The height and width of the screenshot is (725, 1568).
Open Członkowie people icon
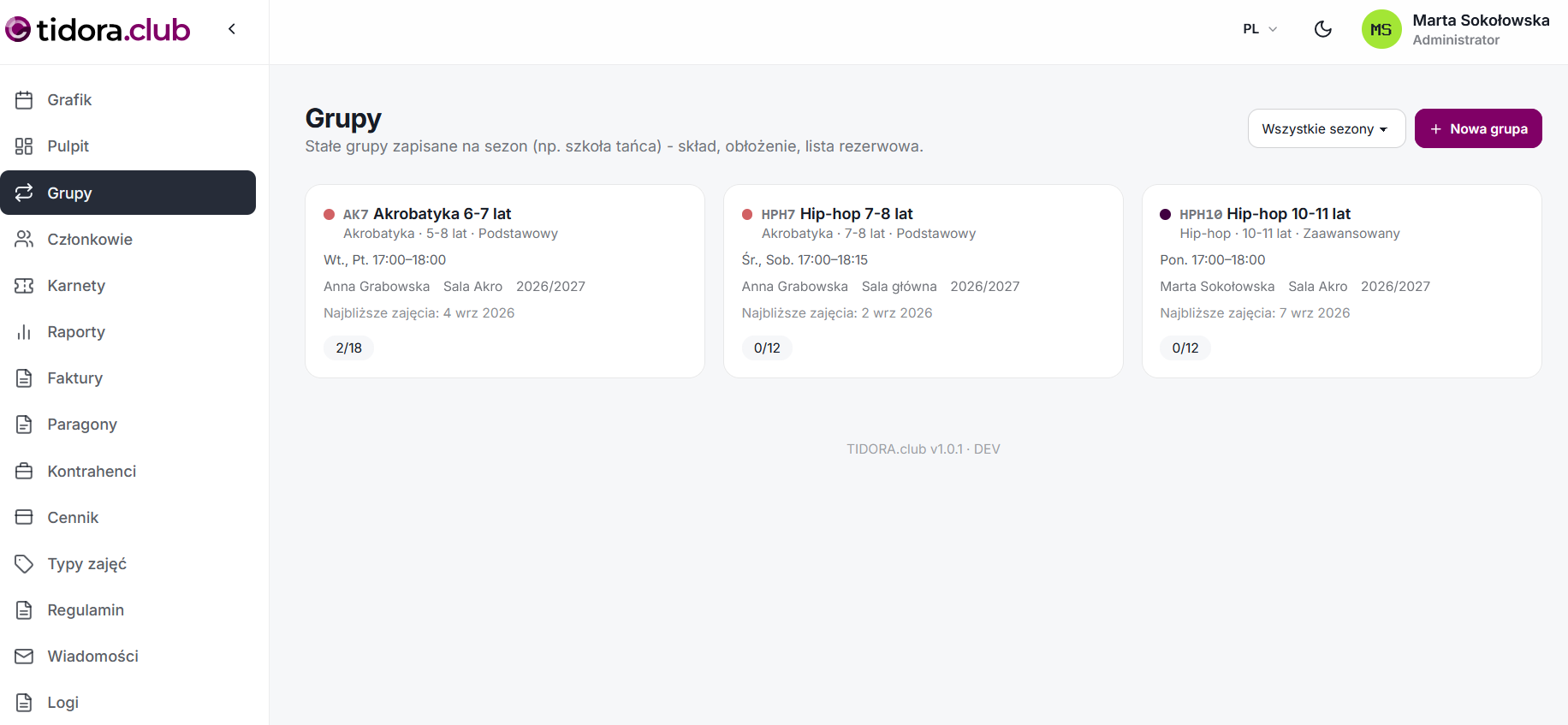point(24,240)
